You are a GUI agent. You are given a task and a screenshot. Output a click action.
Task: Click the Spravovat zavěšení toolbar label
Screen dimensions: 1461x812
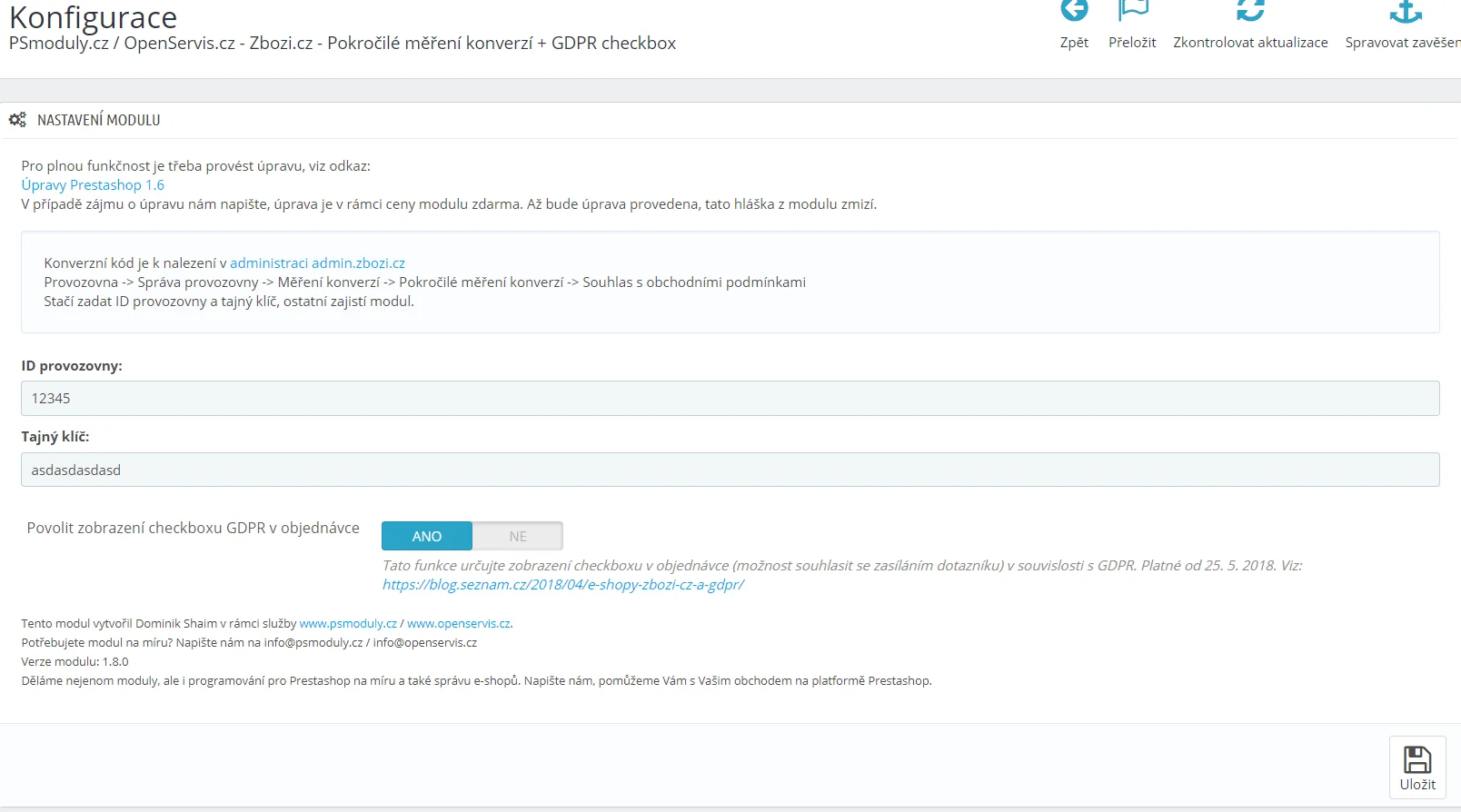point(1402,43)
